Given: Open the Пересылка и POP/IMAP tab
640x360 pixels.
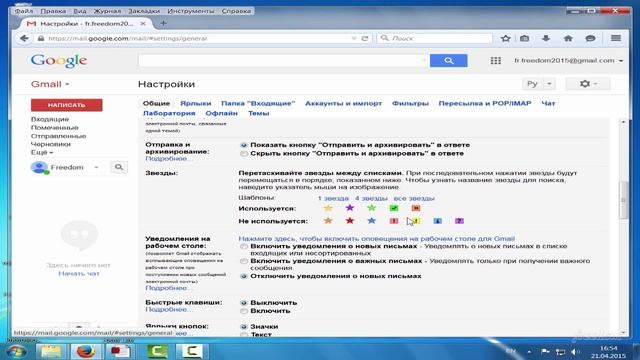Looking at the screenshot, I should pyautogui.click(x=485, y=104).
